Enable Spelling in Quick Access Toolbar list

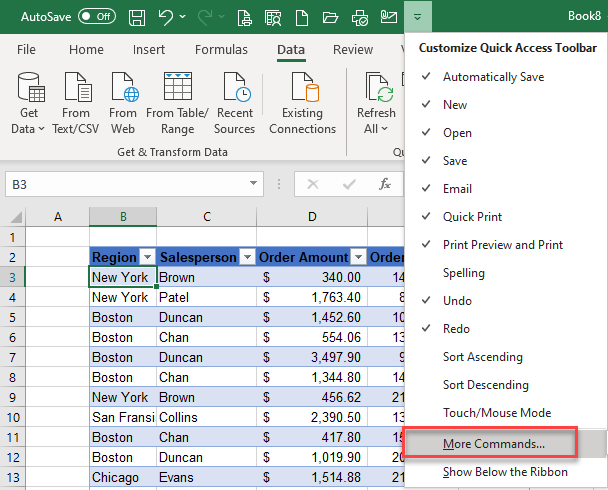463,273
